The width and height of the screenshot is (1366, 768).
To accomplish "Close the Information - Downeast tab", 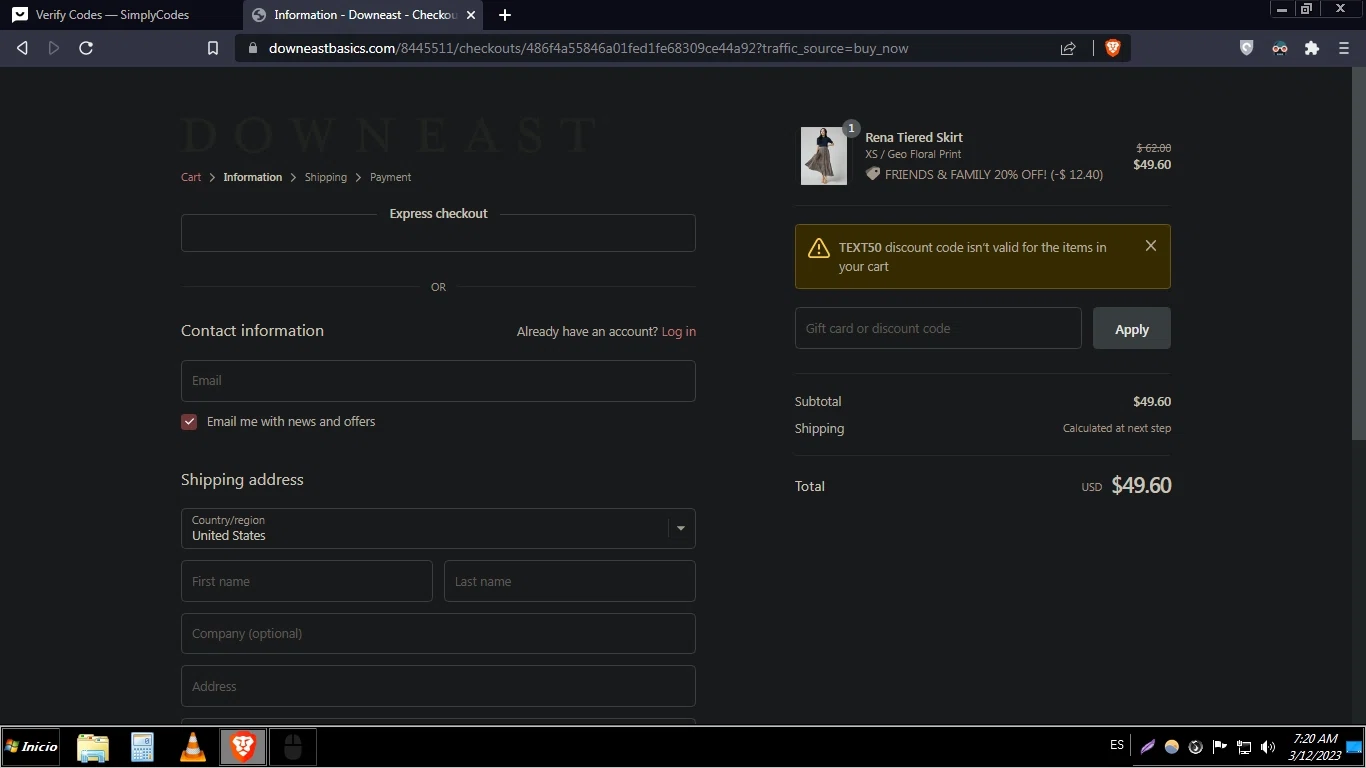I will coord(469,15).
